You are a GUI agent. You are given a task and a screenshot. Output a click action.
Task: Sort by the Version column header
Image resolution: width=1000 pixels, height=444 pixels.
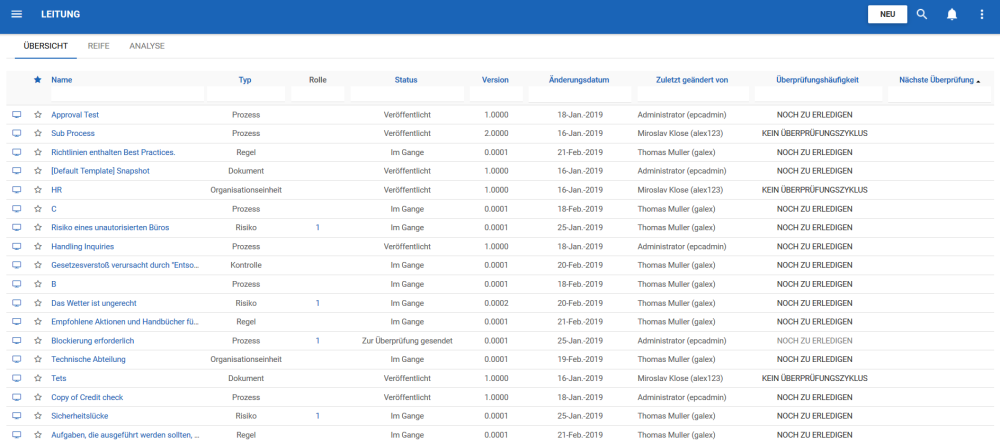(x=496, y=80)
